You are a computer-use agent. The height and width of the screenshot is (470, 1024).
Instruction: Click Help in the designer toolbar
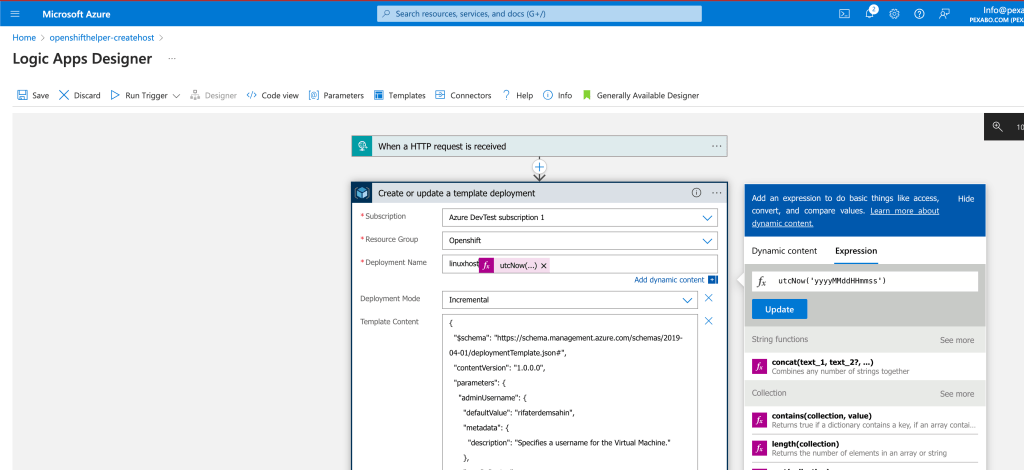click(x=517, y=95)
